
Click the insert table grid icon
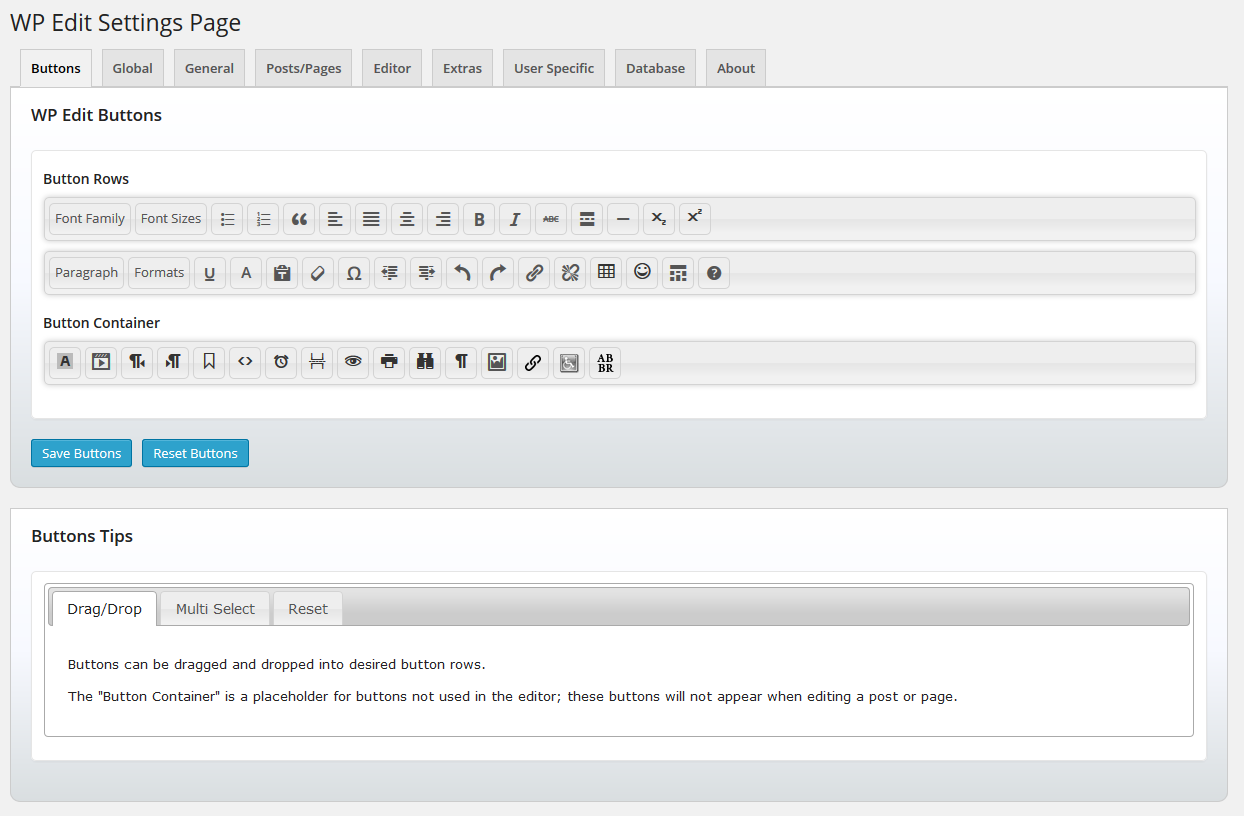click(x=606, y=273)
